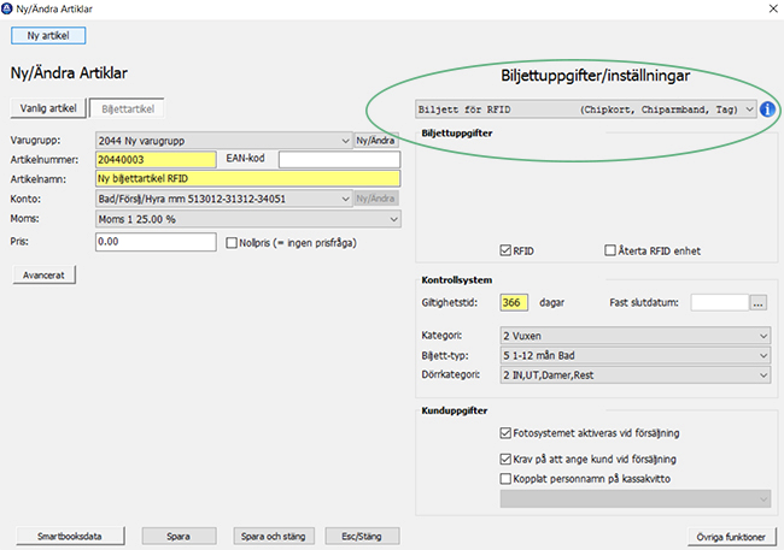Click Ny/Ändra next to Konto

[x=376, y=198]
